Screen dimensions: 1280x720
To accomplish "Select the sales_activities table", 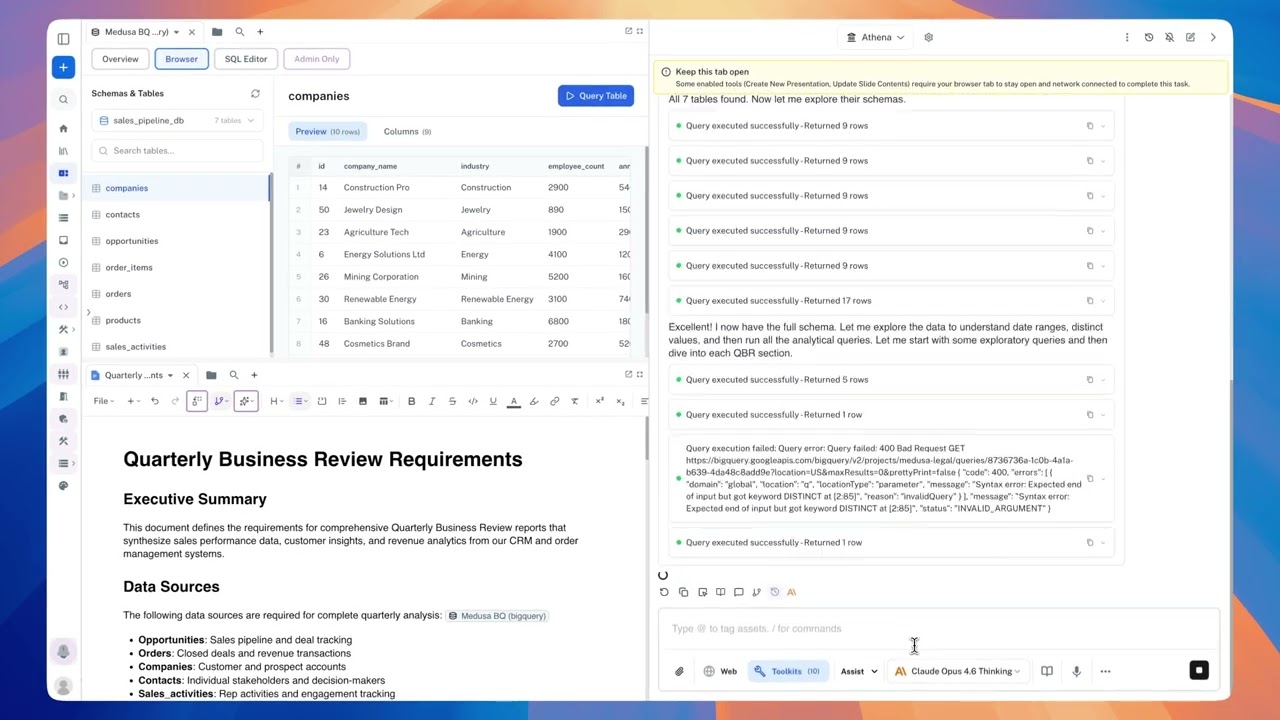I will tap(177, 346).
